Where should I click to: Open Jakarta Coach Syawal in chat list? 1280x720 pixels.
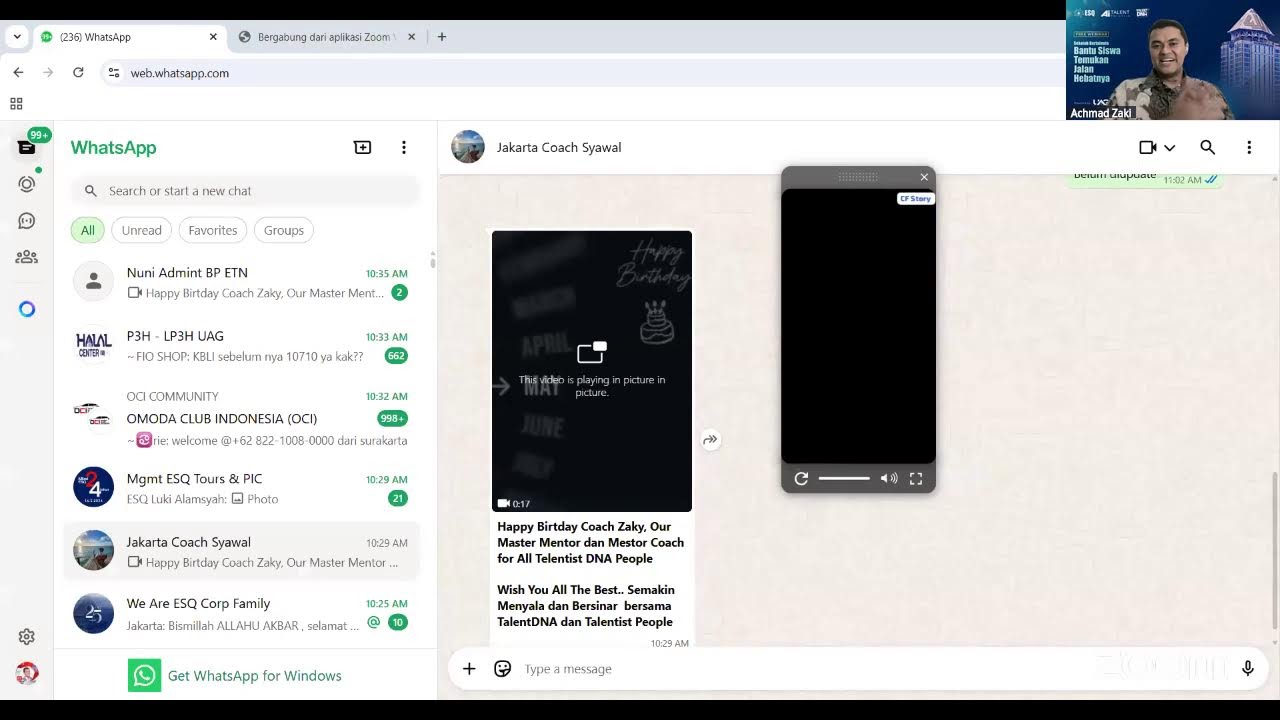click(x=242, y=552)
